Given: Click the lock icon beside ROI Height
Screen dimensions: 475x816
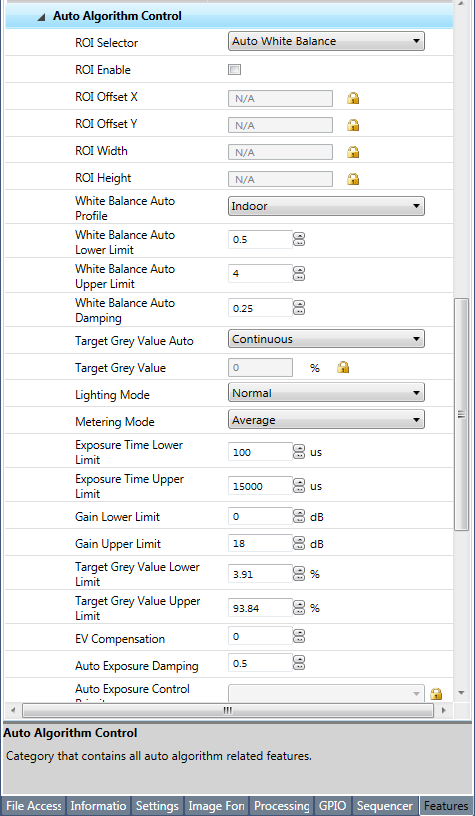Looking at the screenshot, I should (x=353, y=179).
